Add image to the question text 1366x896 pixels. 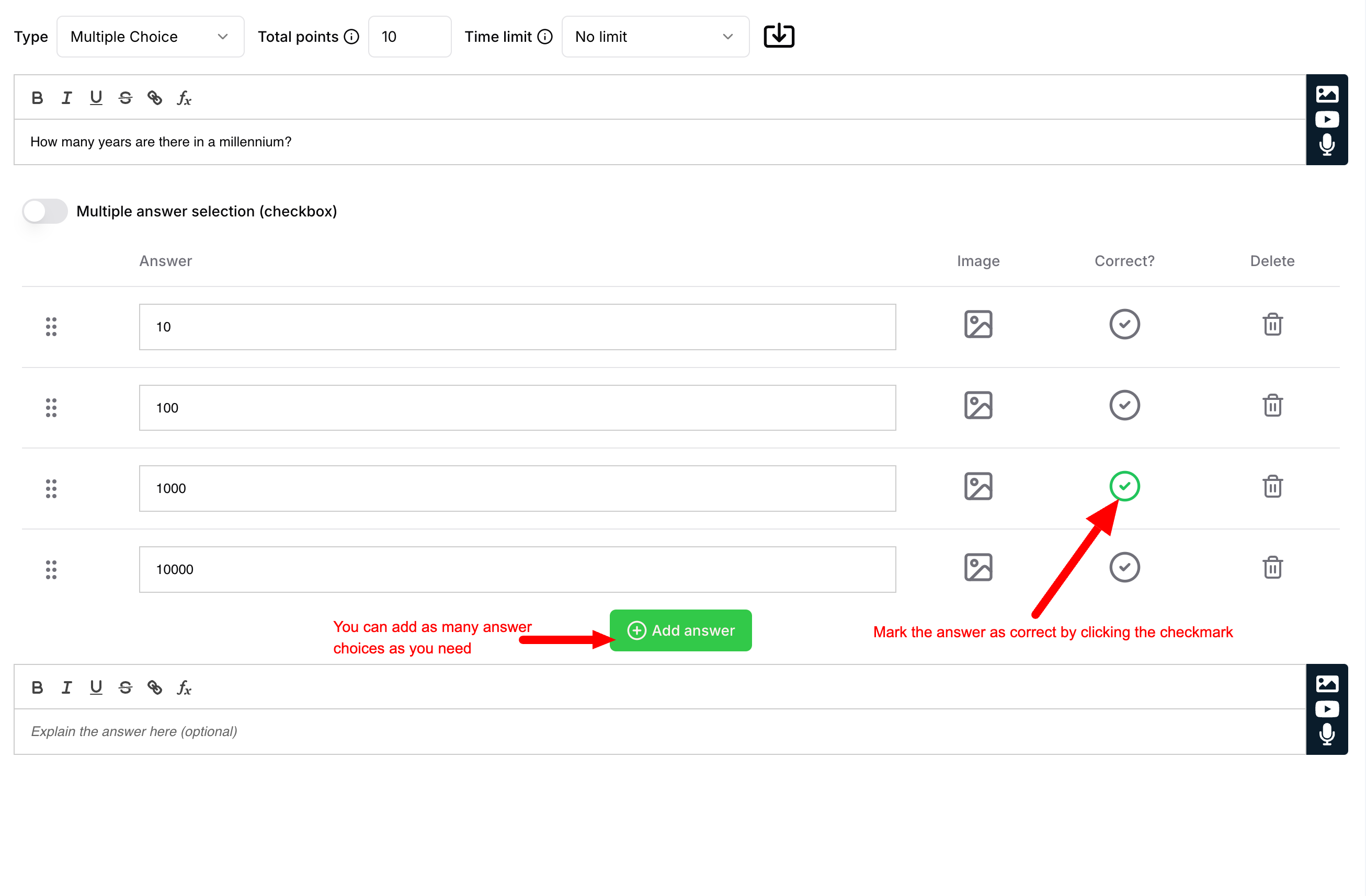tap(1326, 94)
